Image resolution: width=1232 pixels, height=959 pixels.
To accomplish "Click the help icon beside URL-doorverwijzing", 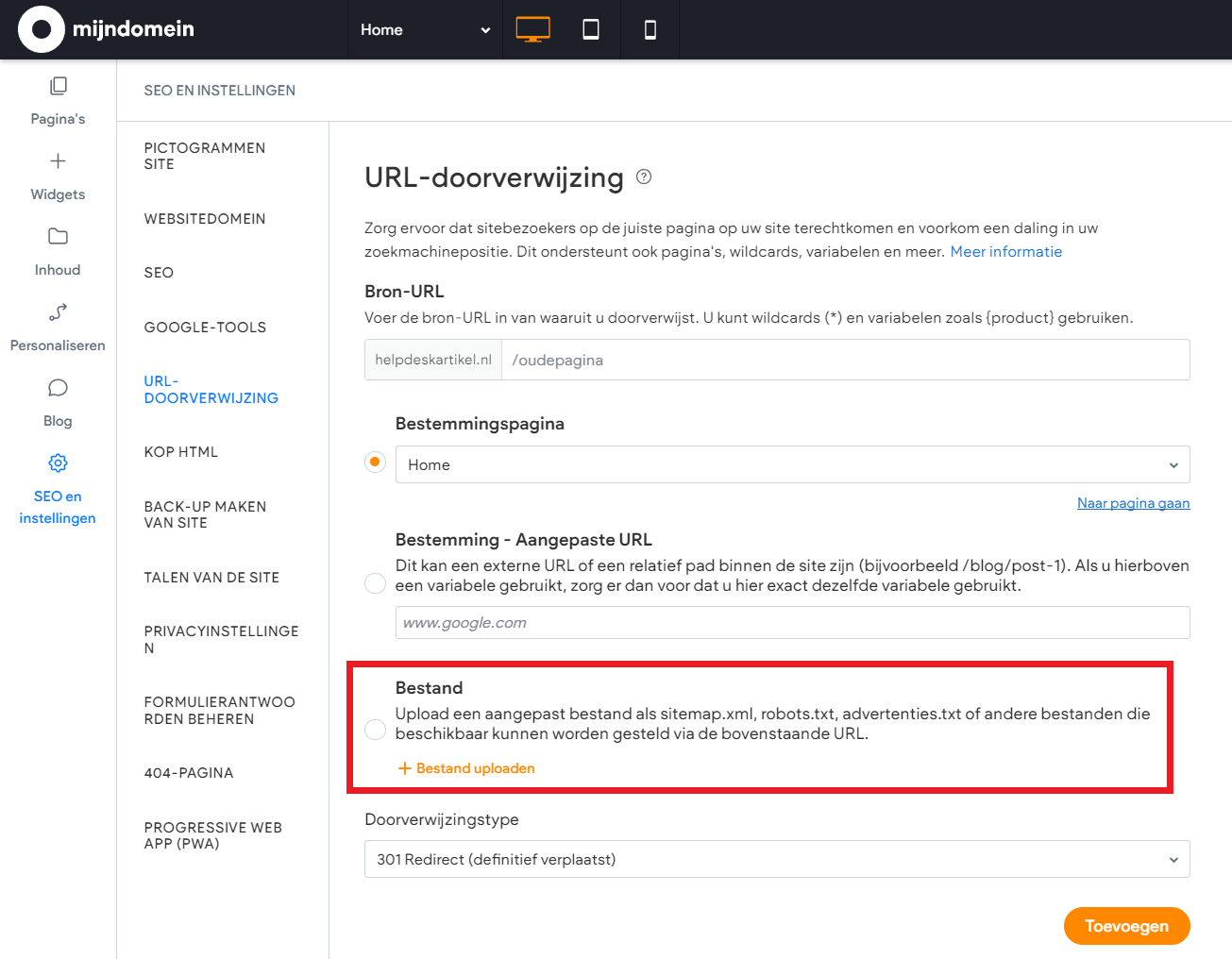I will pos(644,177).
